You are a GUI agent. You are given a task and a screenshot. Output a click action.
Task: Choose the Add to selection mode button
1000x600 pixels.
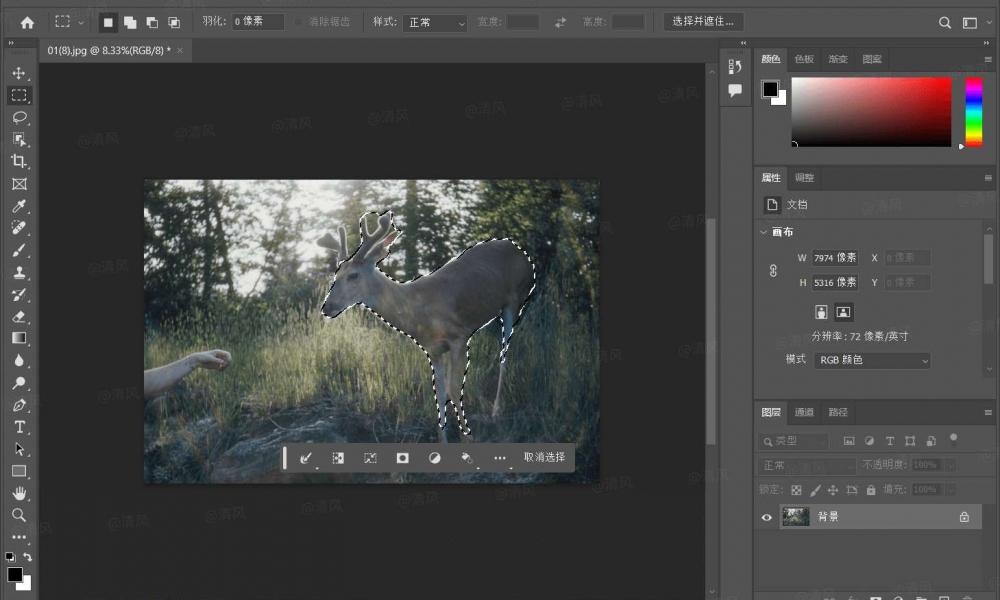click(130, 22)
